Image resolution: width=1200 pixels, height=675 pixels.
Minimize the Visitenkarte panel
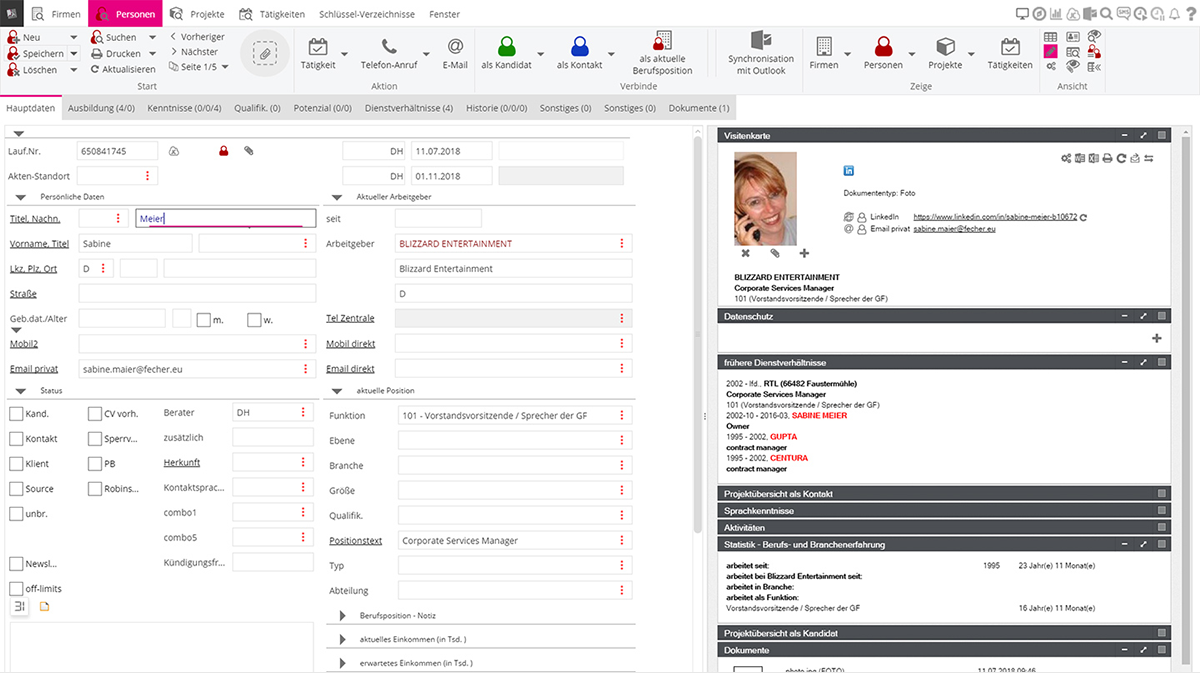pos(1125,135)
